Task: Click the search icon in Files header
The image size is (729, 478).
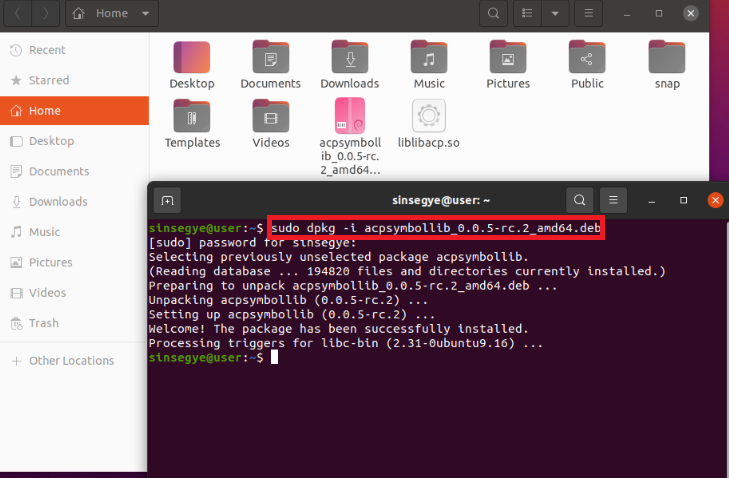Action: tap(493, 13)
